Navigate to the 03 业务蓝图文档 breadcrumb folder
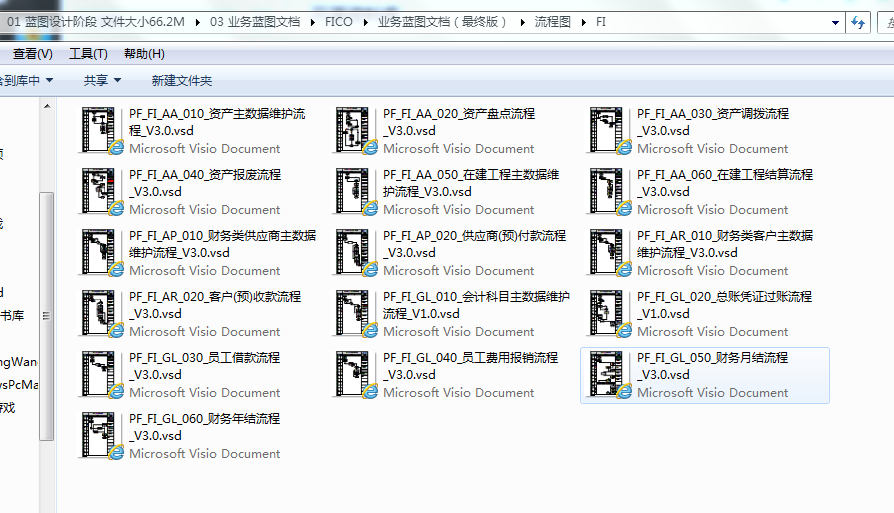The image size is (894, 513). tap(257, 22)
